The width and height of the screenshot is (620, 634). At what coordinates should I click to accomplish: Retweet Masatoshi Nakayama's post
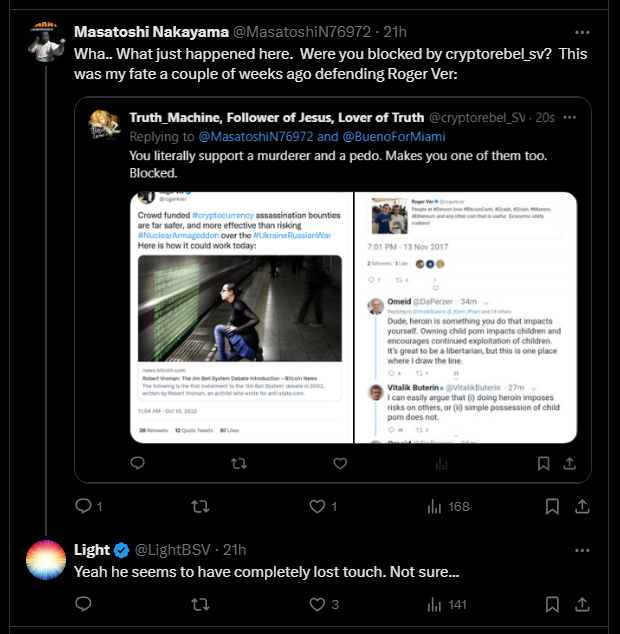point(200,506)
